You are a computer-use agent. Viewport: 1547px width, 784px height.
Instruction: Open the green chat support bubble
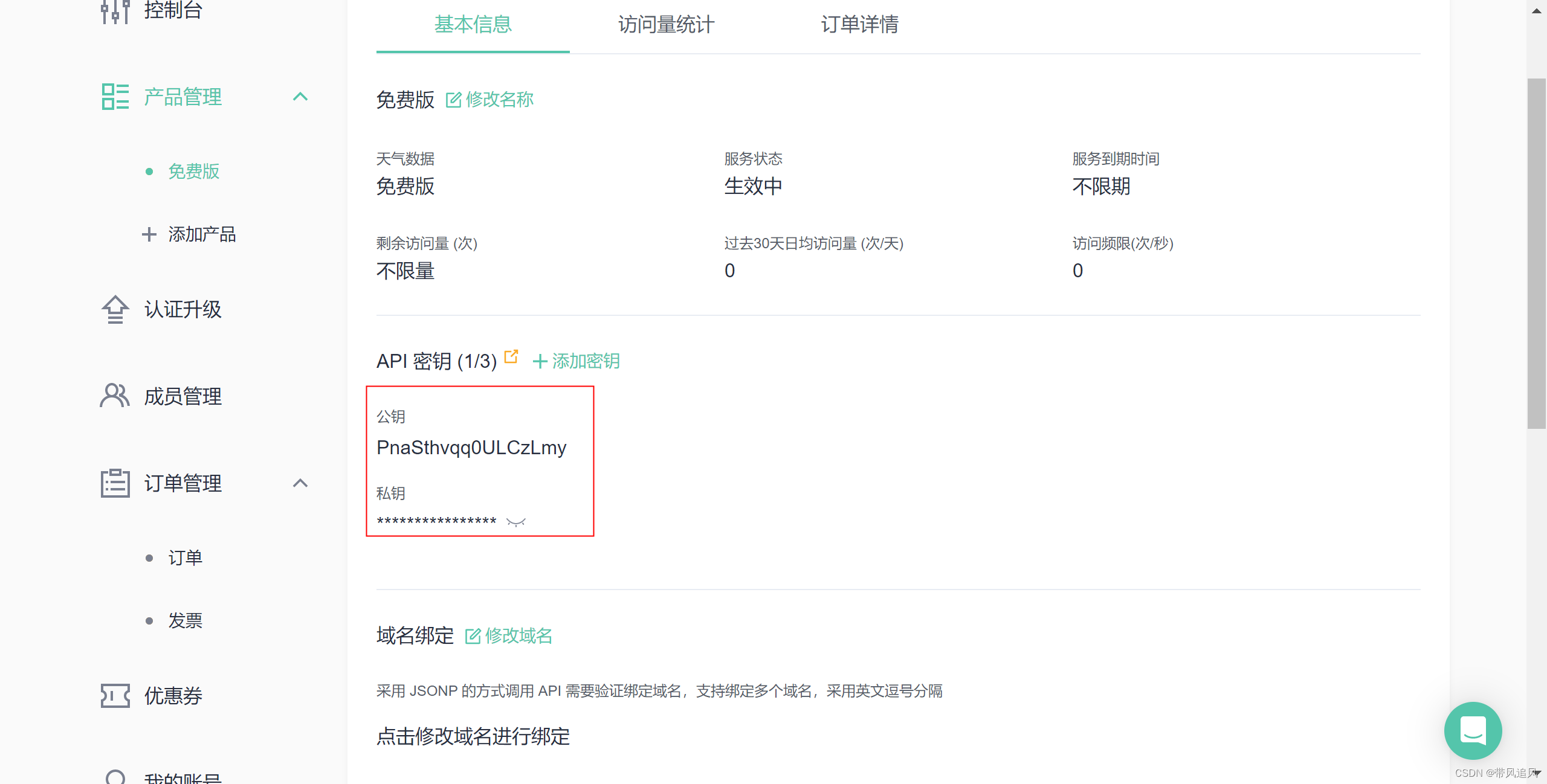point(1473,730)
